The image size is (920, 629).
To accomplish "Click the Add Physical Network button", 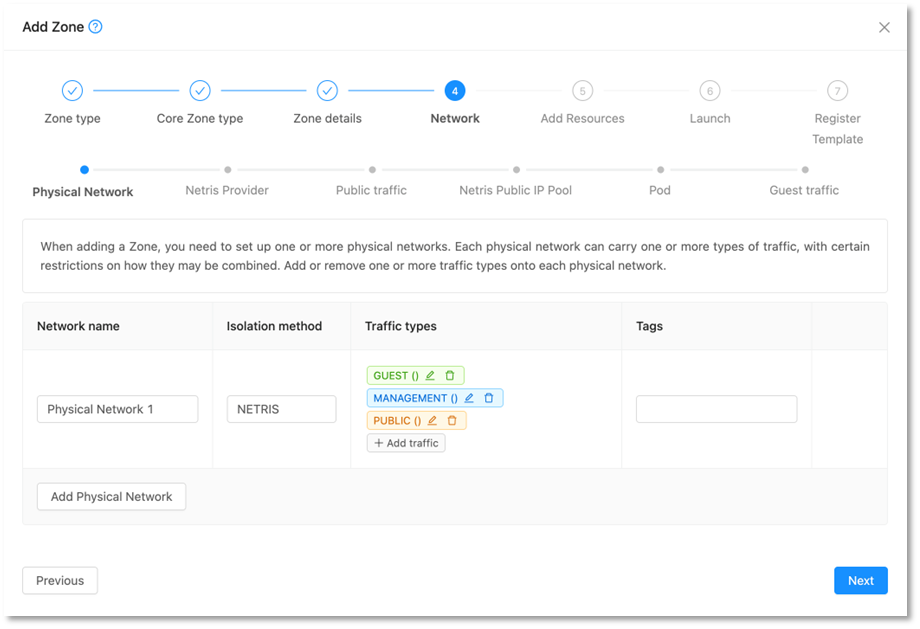I will (111, 497).
